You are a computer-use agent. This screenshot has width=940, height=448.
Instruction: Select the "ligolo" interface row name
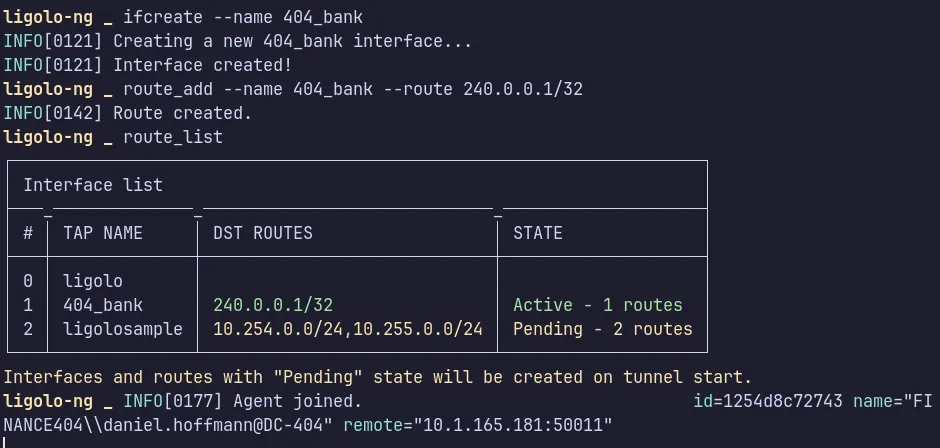pos(93,281)
